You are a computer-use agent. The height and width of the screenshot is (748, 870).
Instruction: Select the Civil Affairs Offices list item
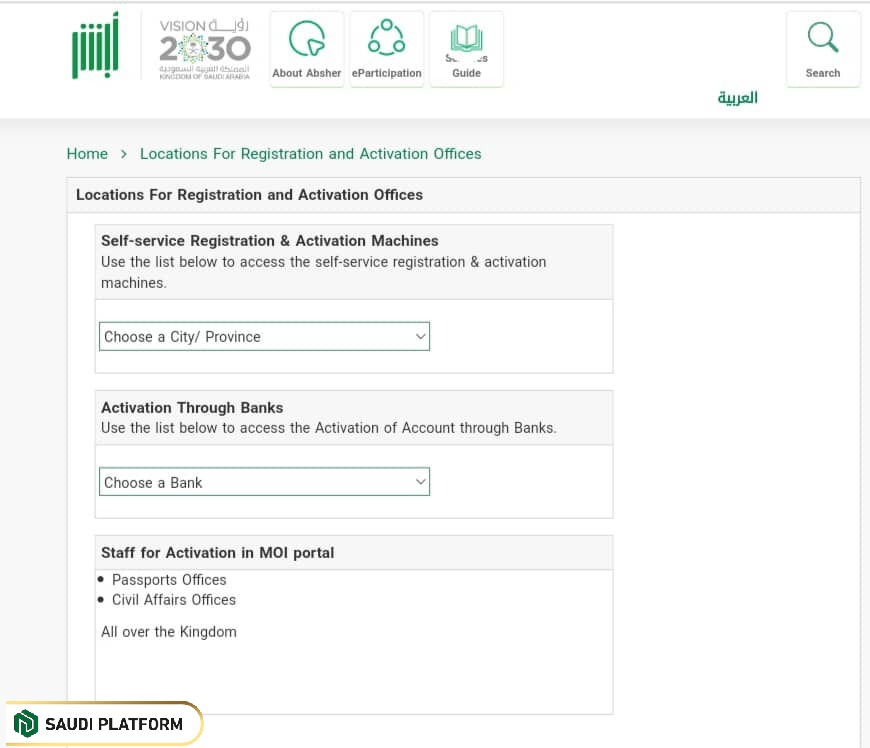pos(174,600)
